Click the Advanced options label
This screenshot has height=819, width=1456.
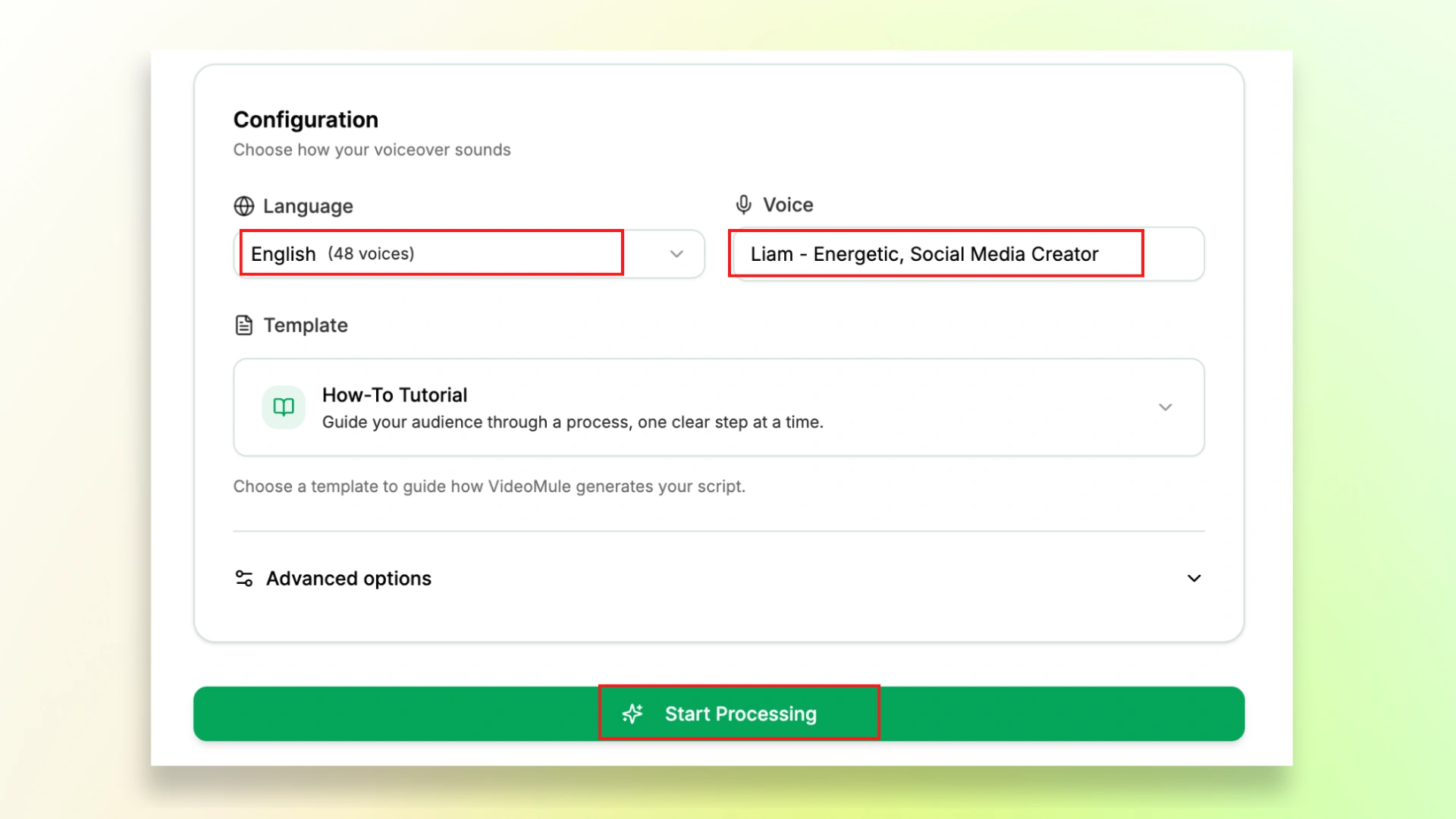[348, 578]
